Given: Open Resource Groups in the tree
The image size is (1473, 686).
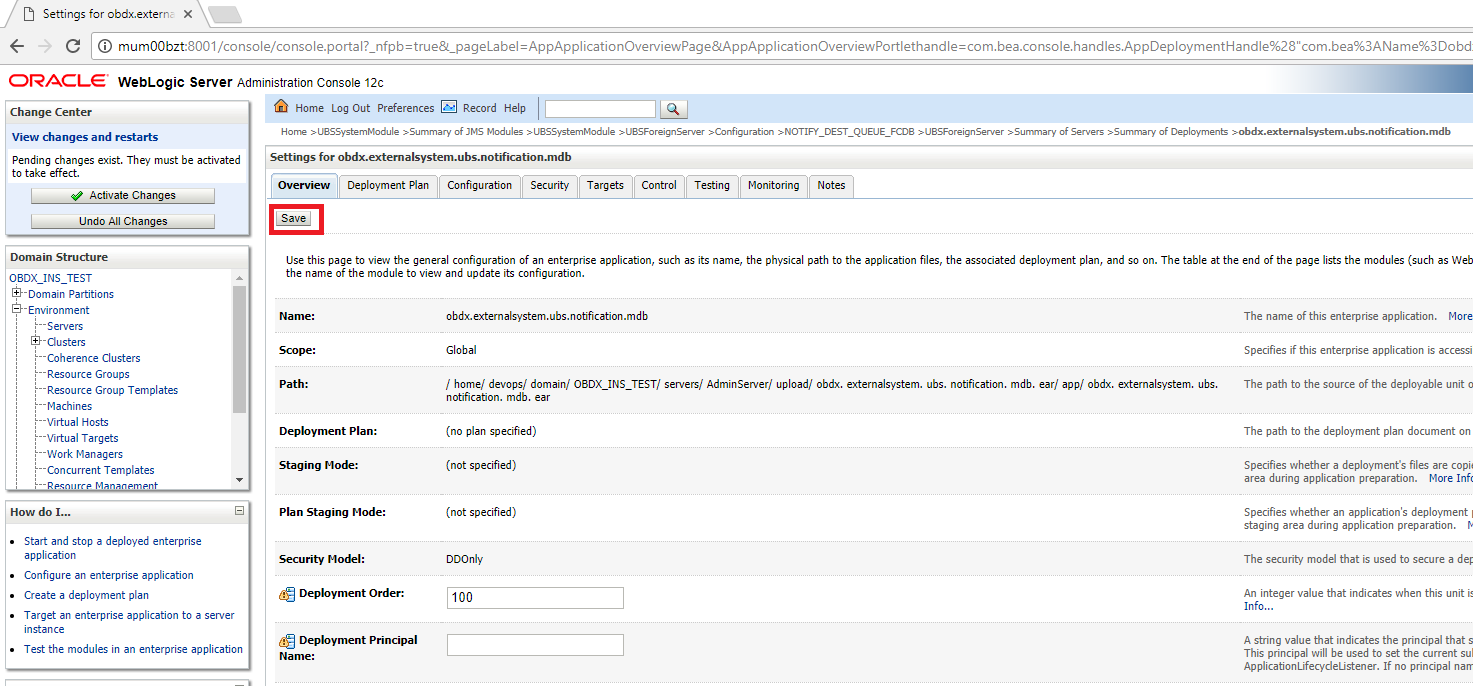Looking at the screenshot, I should (x=88, y=374).
